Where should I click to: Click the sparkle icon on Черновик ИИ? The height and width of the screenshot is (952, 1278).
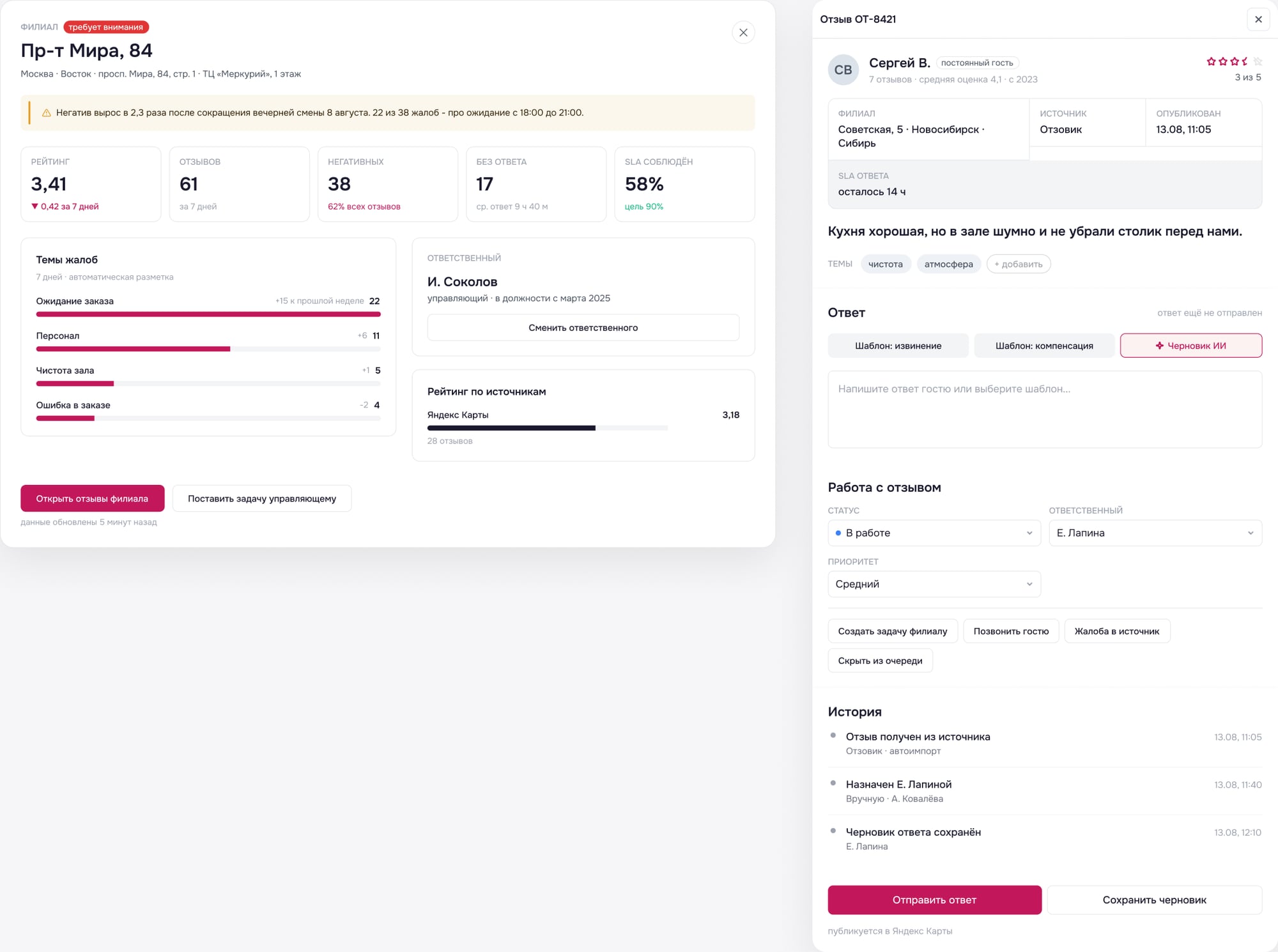pos(1160,346)
